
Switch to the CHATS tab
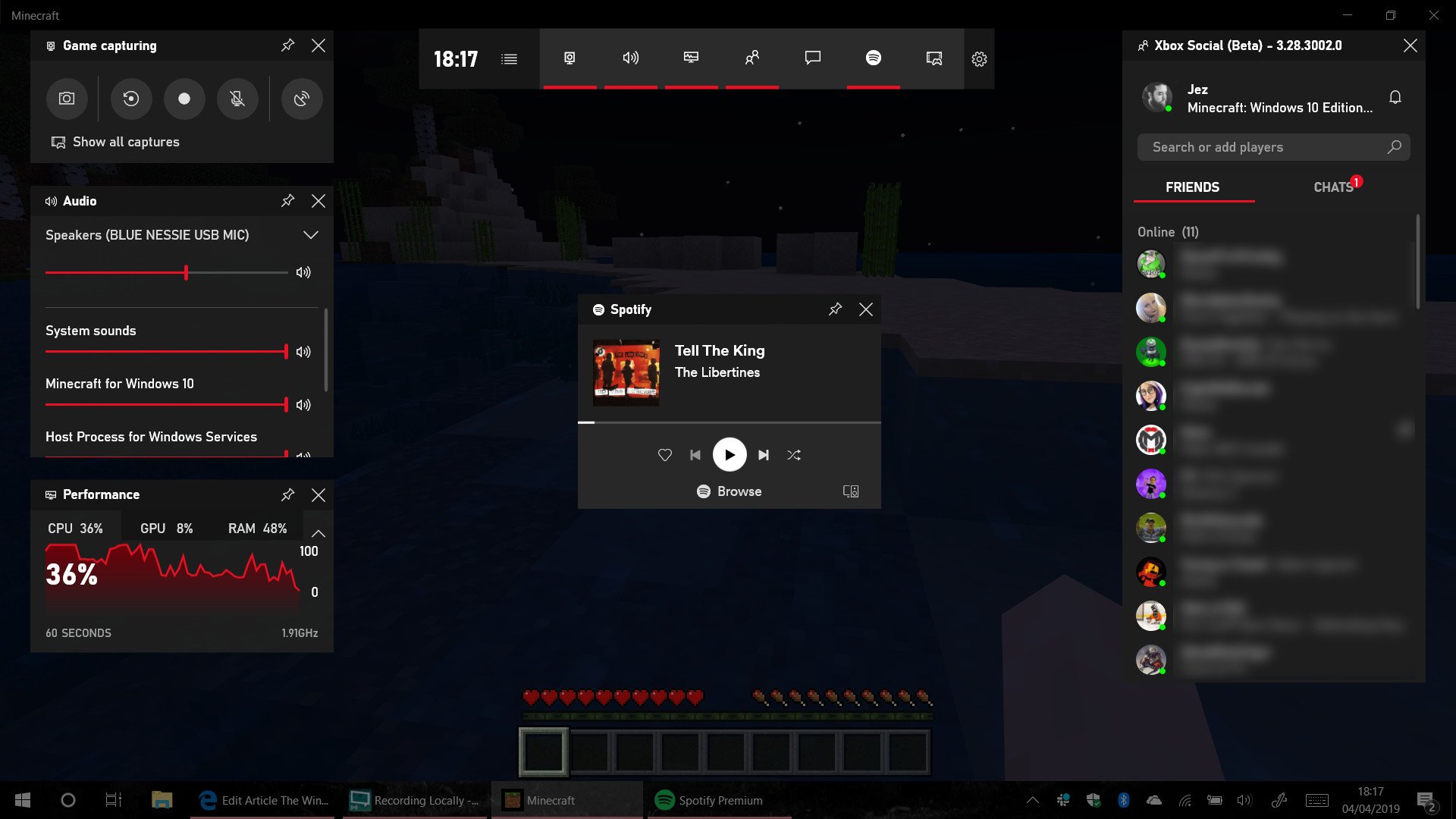(x=1333, y=187)
